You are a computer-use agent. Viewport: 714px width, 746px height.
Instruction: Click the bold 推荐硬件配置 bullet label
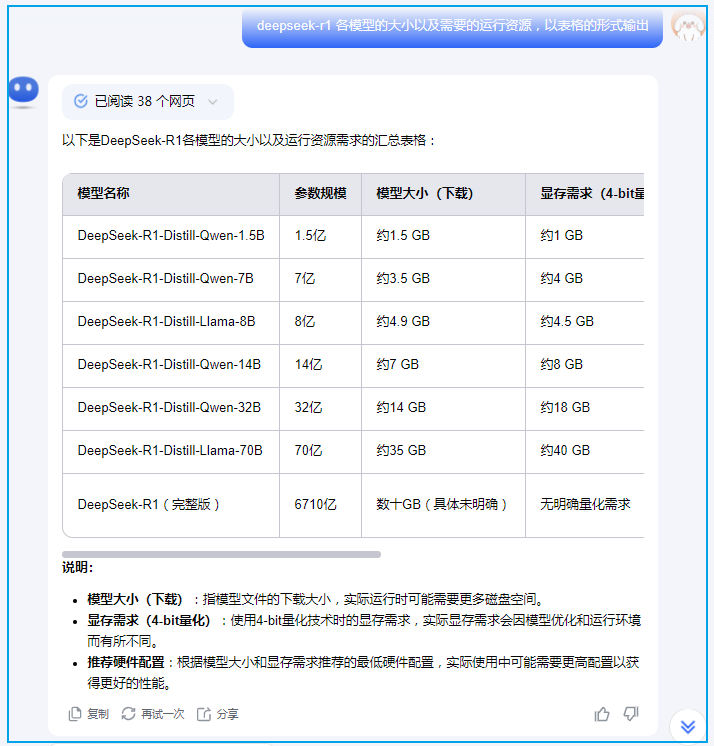click(x=126, y=663)
